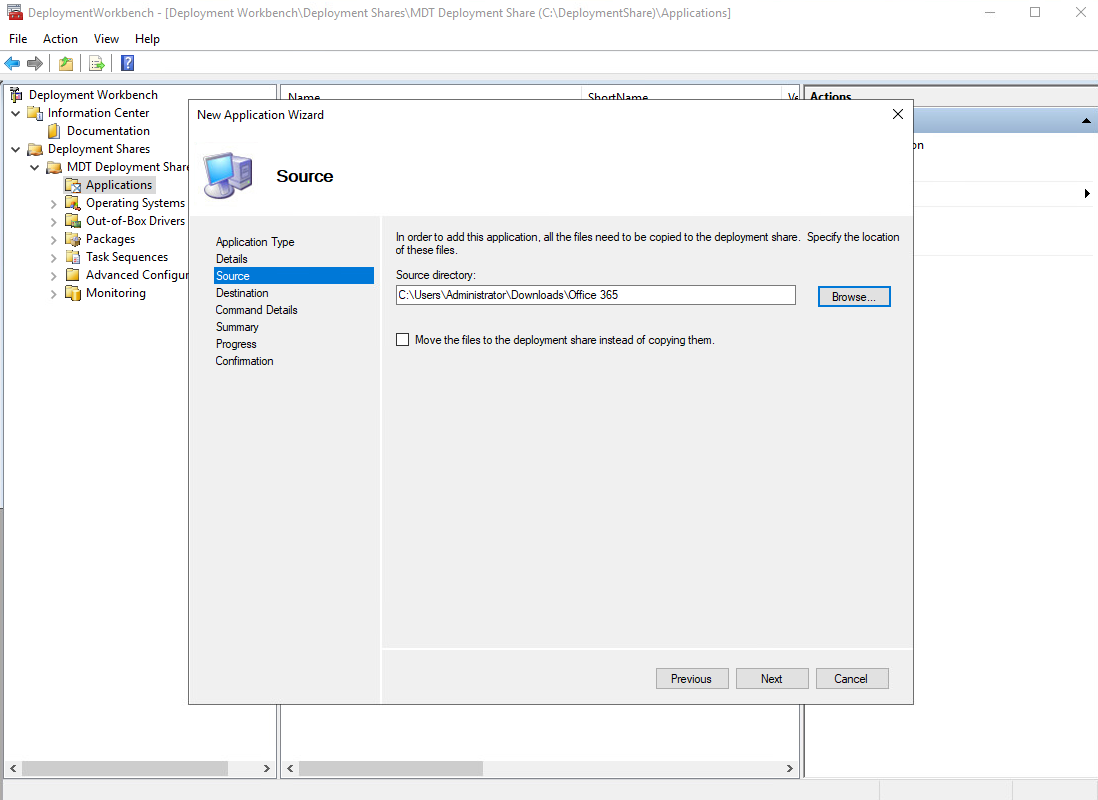Click the Operating Systems folder icon
The width and height of the screenshot is (1098, 800).
tap(73, 203)
